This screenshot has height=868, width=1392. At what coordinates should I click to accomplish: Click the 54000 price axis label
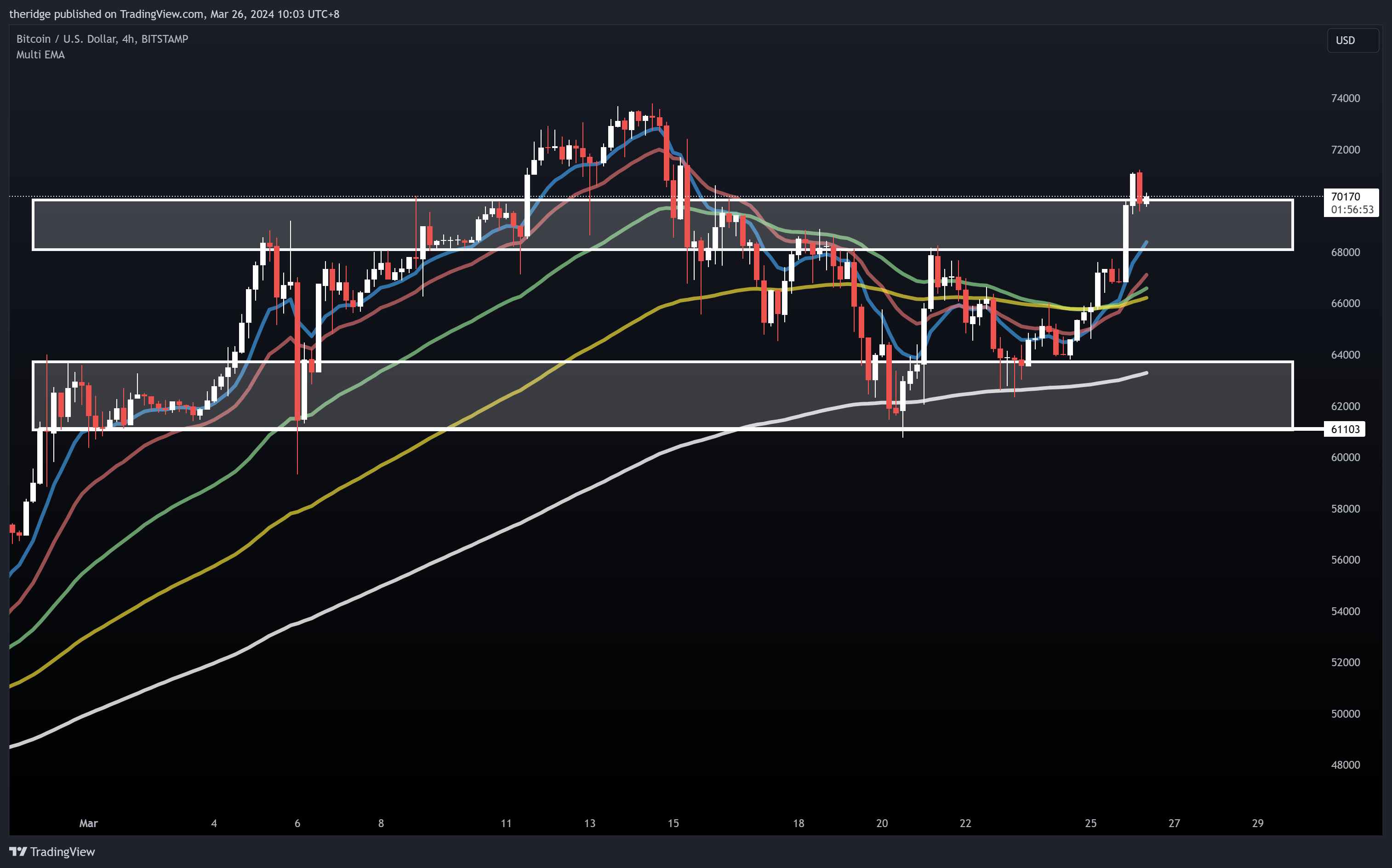[x=1345, y=611]
